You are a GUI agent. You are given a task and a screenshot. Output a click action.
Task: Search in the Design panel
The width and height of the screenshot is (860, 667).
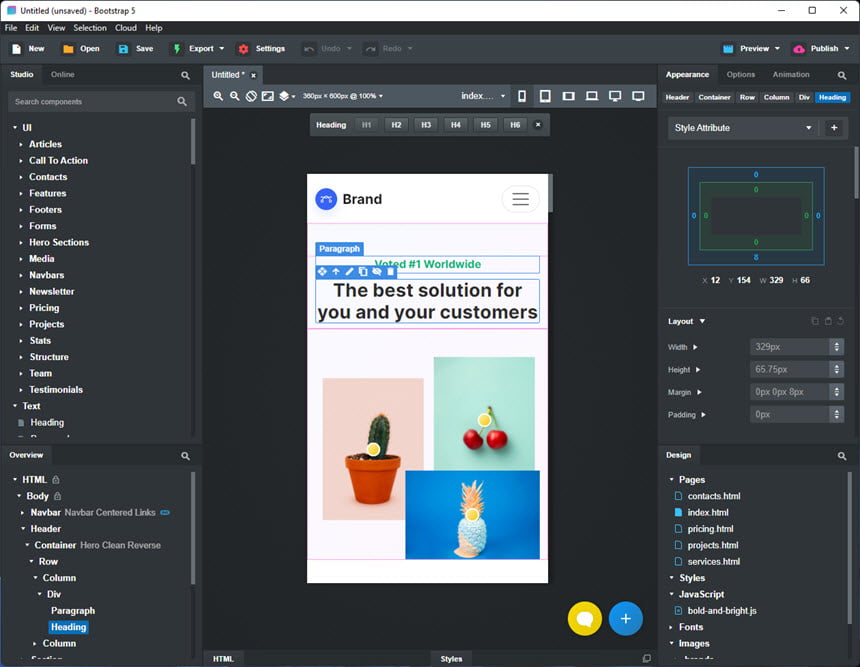click(842, 456)
